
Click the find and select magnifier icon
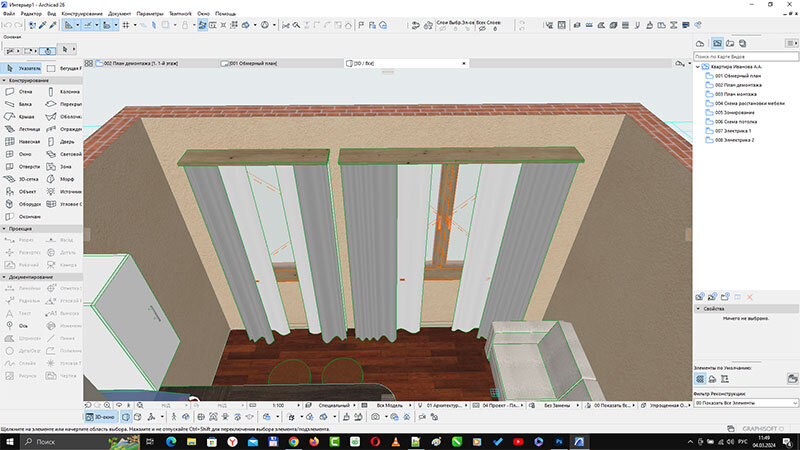coord(296,25)
